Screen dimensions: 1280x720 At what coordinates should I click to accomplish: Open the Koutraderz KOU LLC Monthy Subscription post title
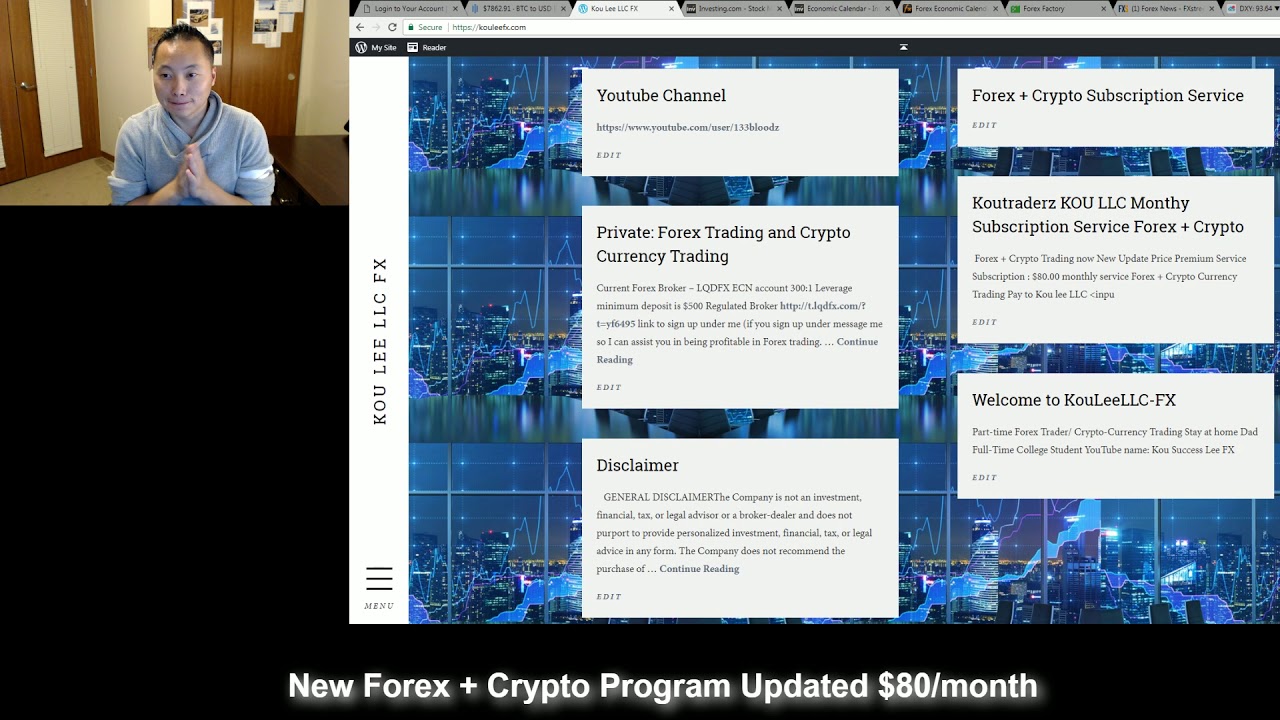pos(1108,215)
